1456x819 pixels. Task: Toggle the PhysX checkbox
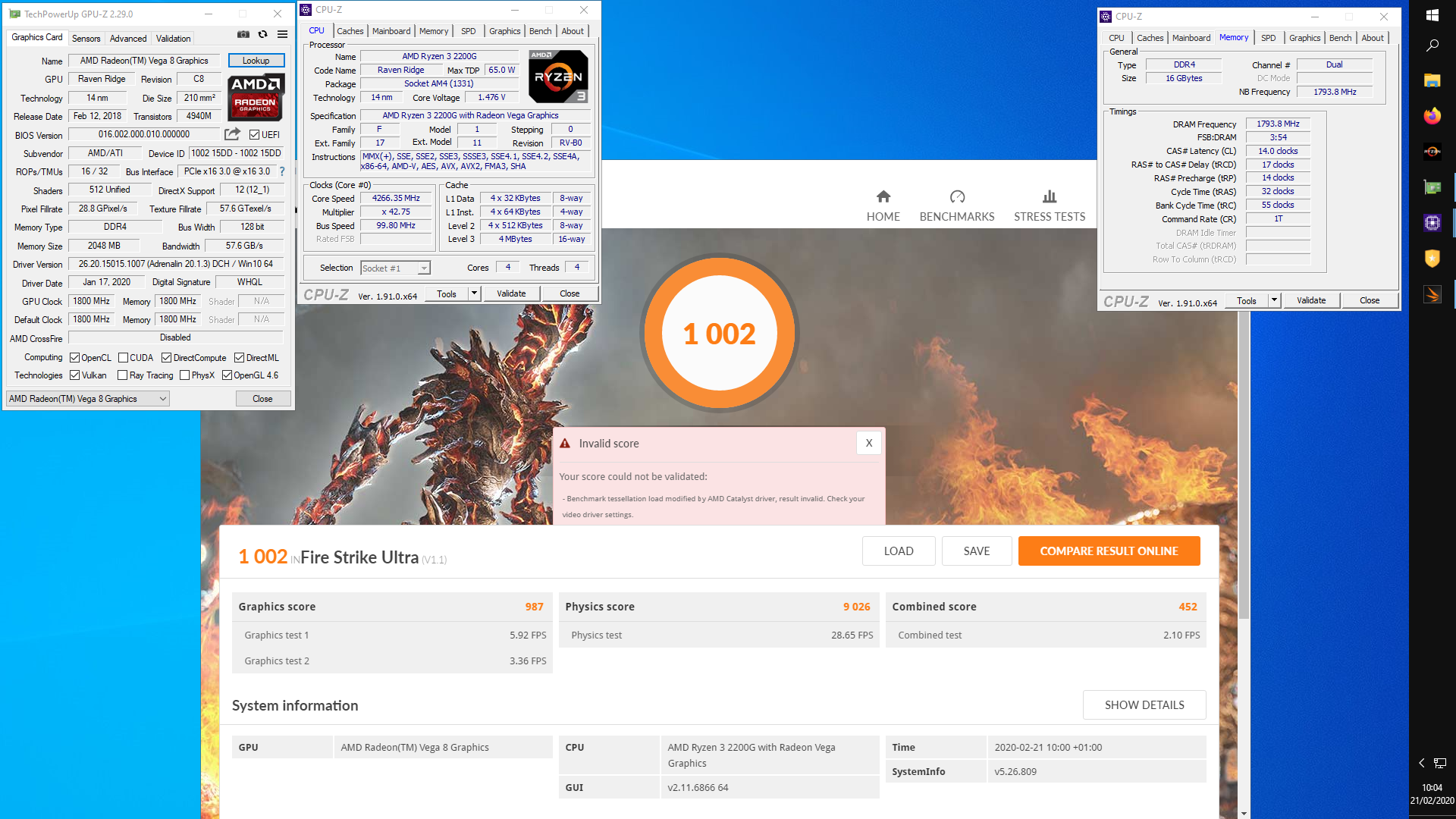pos(185,375)
